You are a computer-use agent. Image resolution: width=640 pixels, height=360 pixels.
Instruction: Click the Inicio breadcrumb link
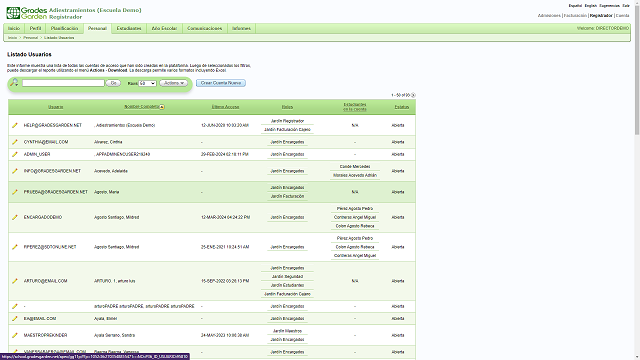pos(13,38)
